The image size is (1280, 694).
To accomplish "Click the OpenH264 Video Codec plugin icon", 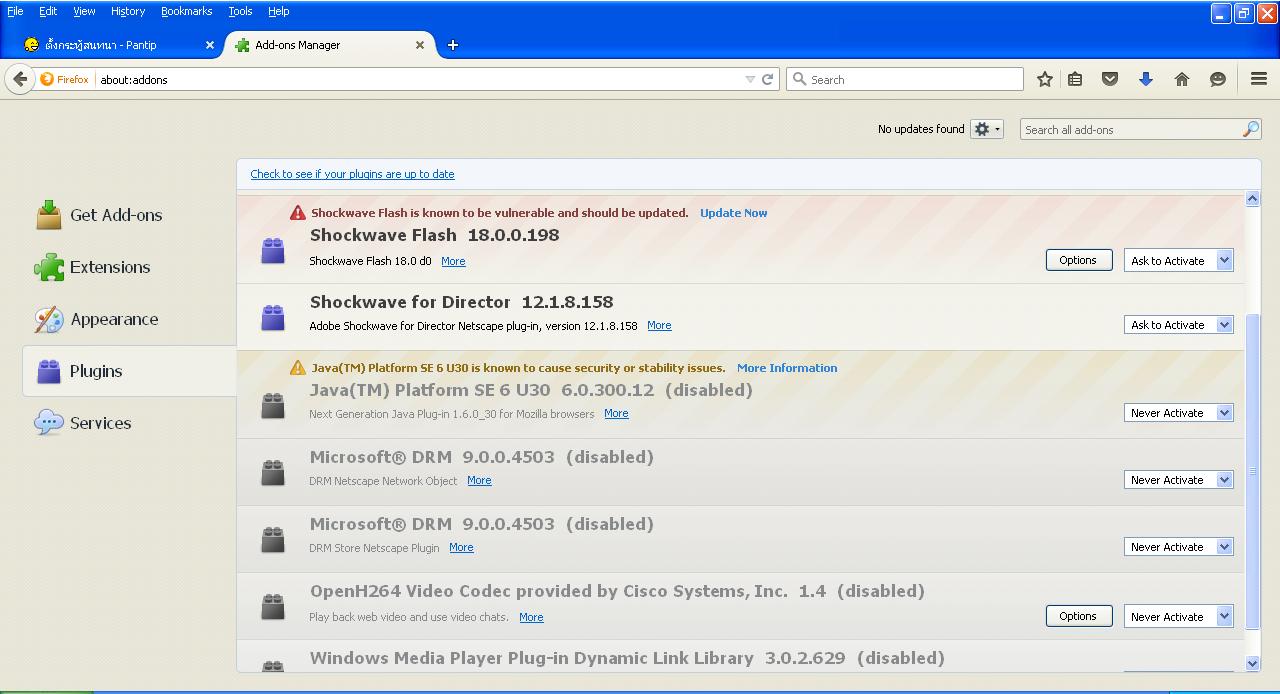I will pos(273,606).
